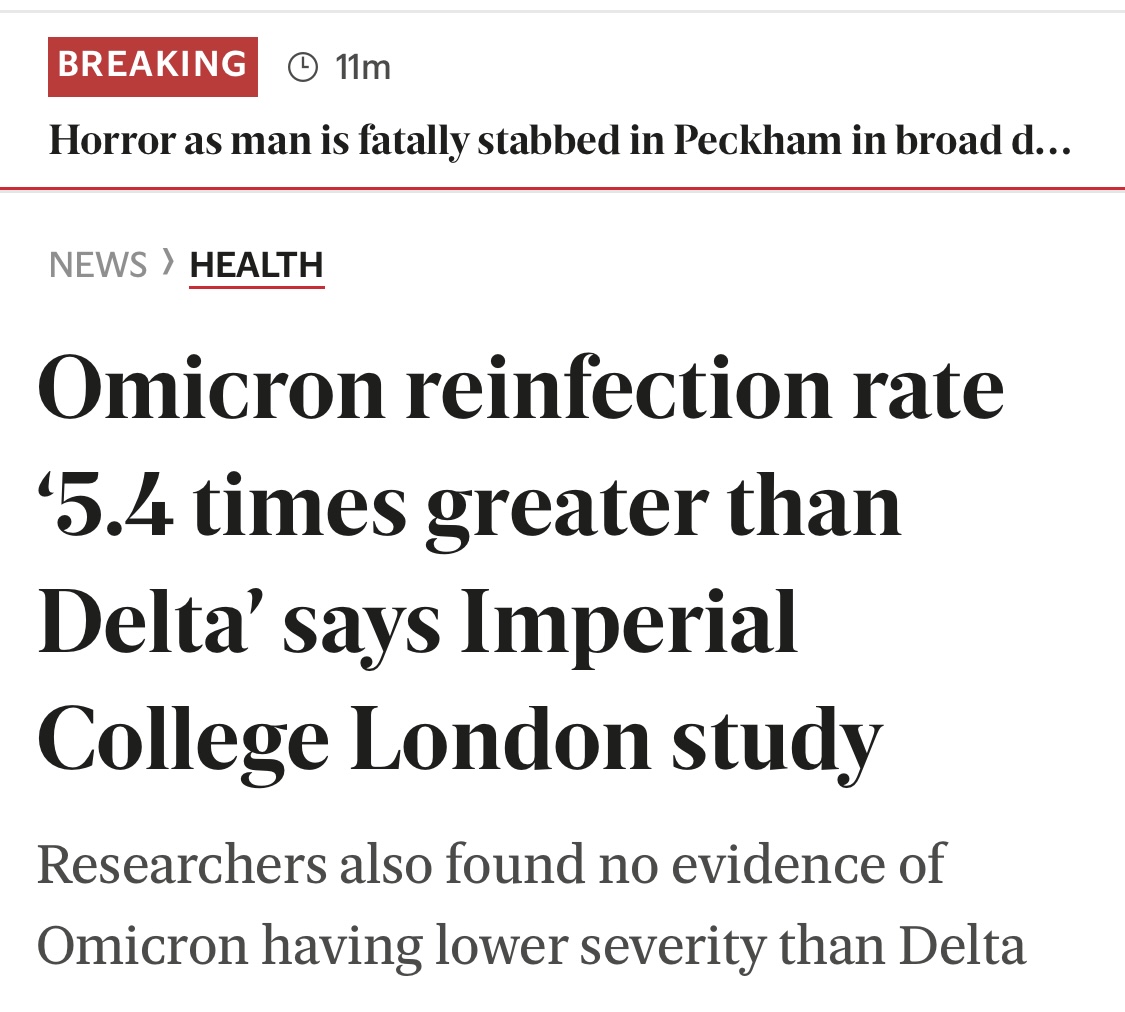1125x1012 pixels.
Task: Click the '5.4 times greater than' headline line
Action: (469, 508)
